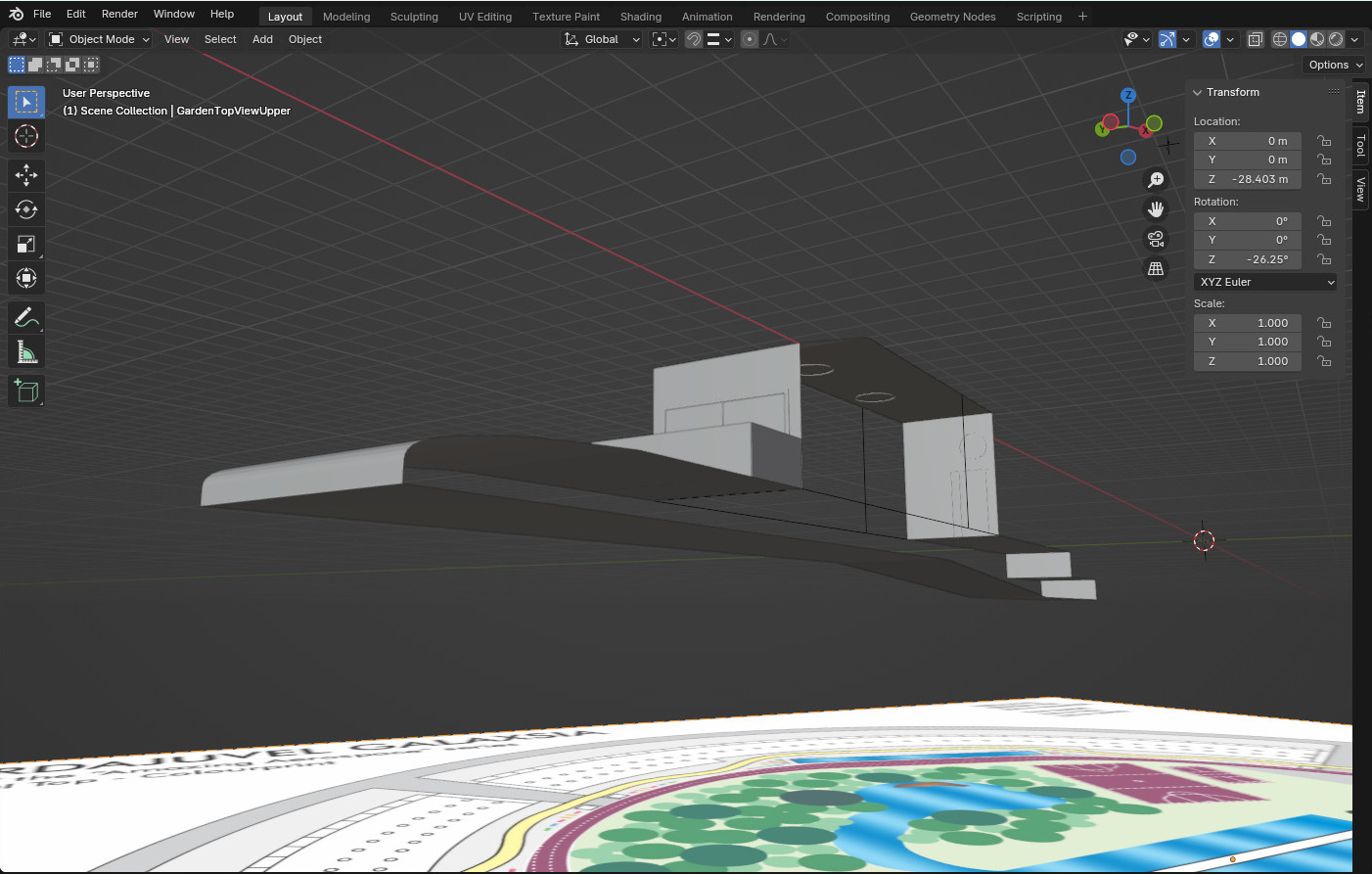Choose the Measure tool
The width and height of the screenshot is (1372, 874).
point(26,352)
